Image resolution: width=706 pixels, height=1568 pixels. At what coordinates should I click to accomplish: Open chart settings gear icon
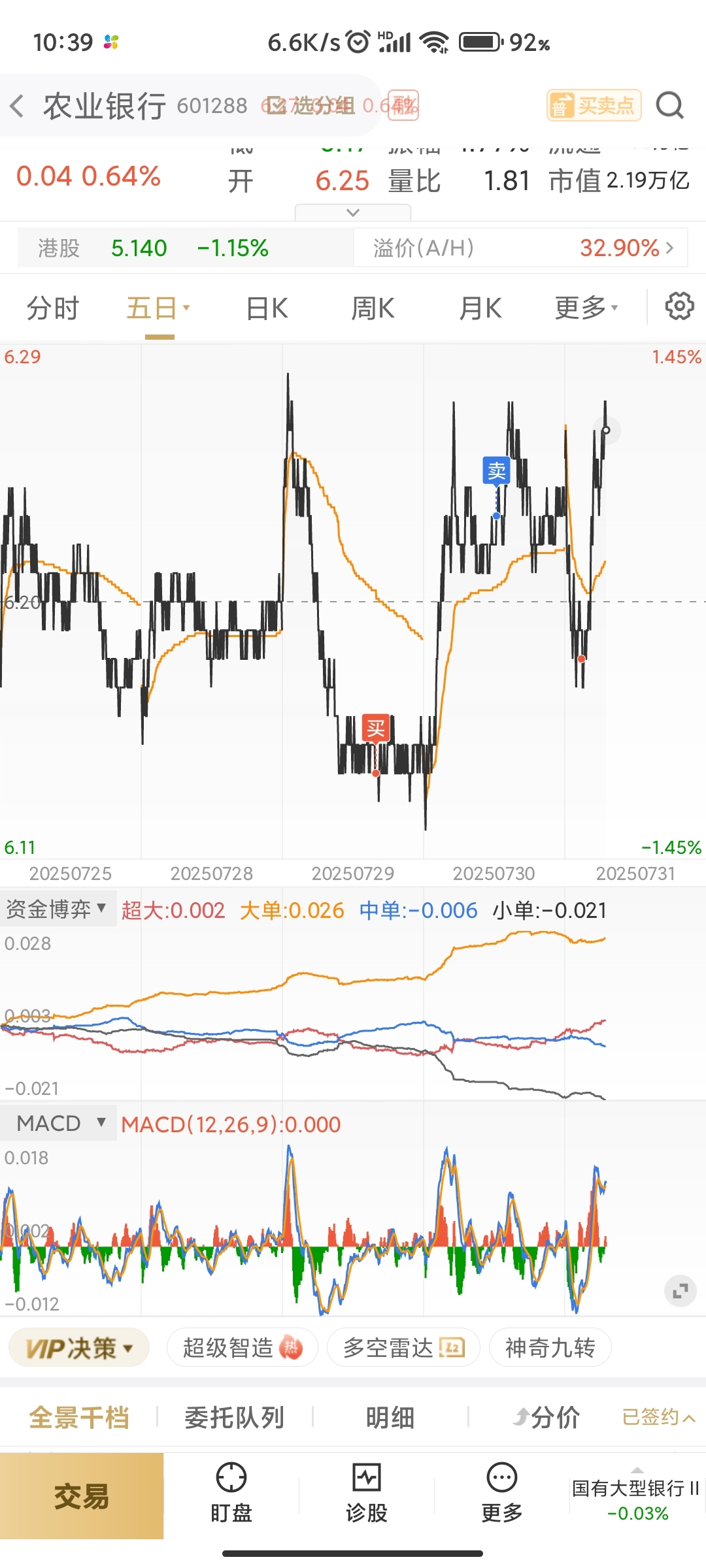679,306
